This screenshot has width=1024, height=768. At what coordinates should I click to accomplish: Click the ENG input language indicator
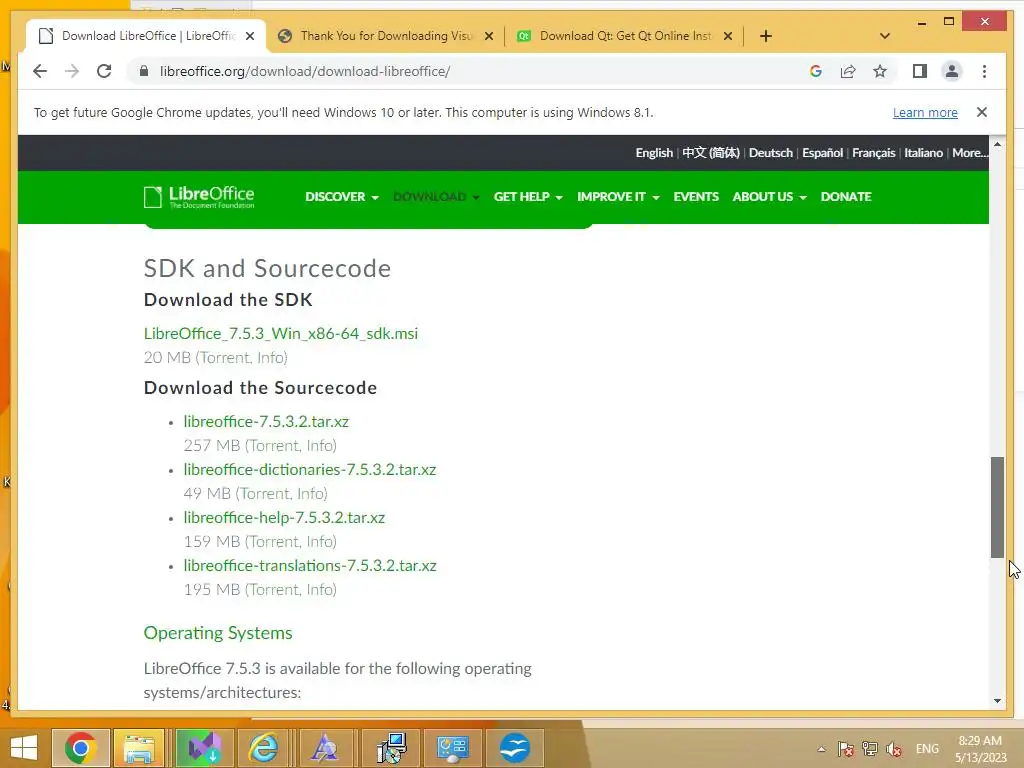[x=927, y=749]
